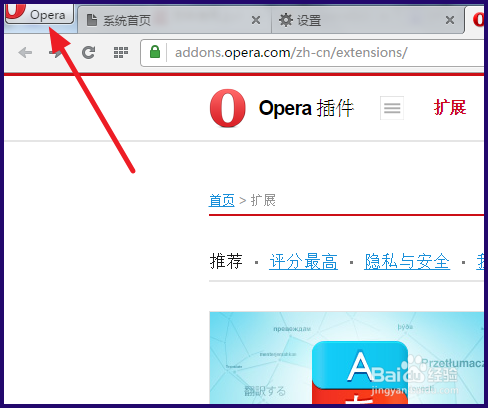Close the 系统首页 tab
Image resolution: width=488 pixels, height=408 pixels.
[x=256, y=20]
